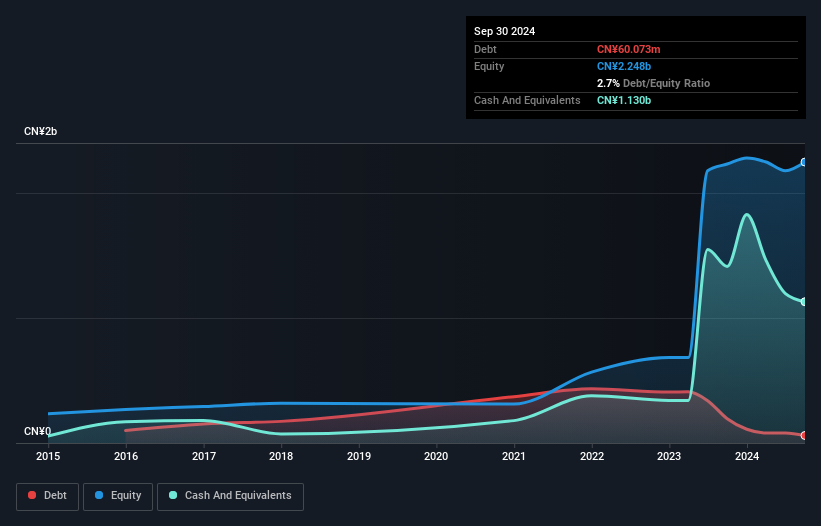The height and width of the screenshot is (526, 821).
Task: Click the Equity row label in tooltip
Action: pos(489,66)
